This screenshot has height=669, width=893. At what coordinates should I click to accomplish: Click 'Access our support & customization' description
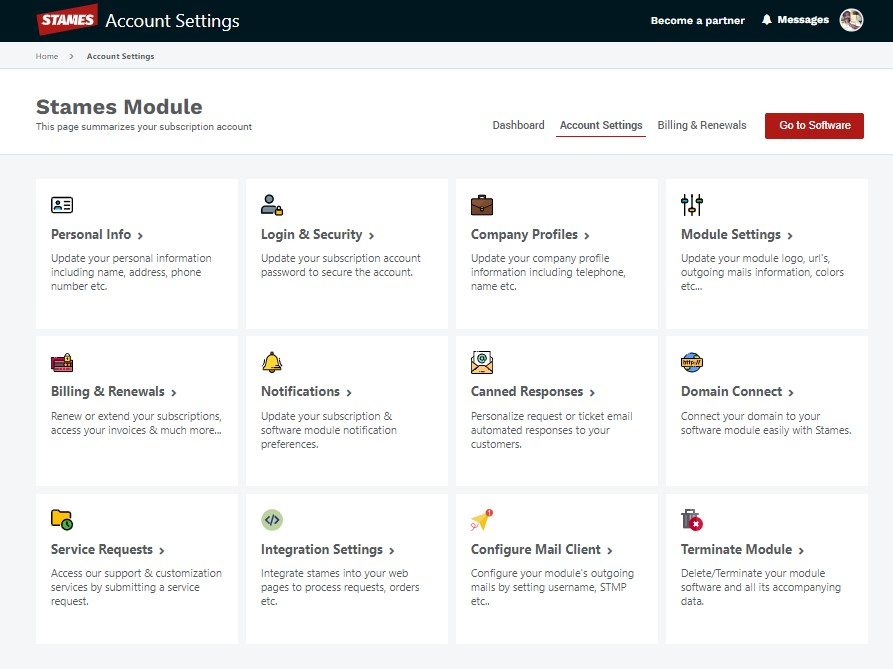coord(136,587)
